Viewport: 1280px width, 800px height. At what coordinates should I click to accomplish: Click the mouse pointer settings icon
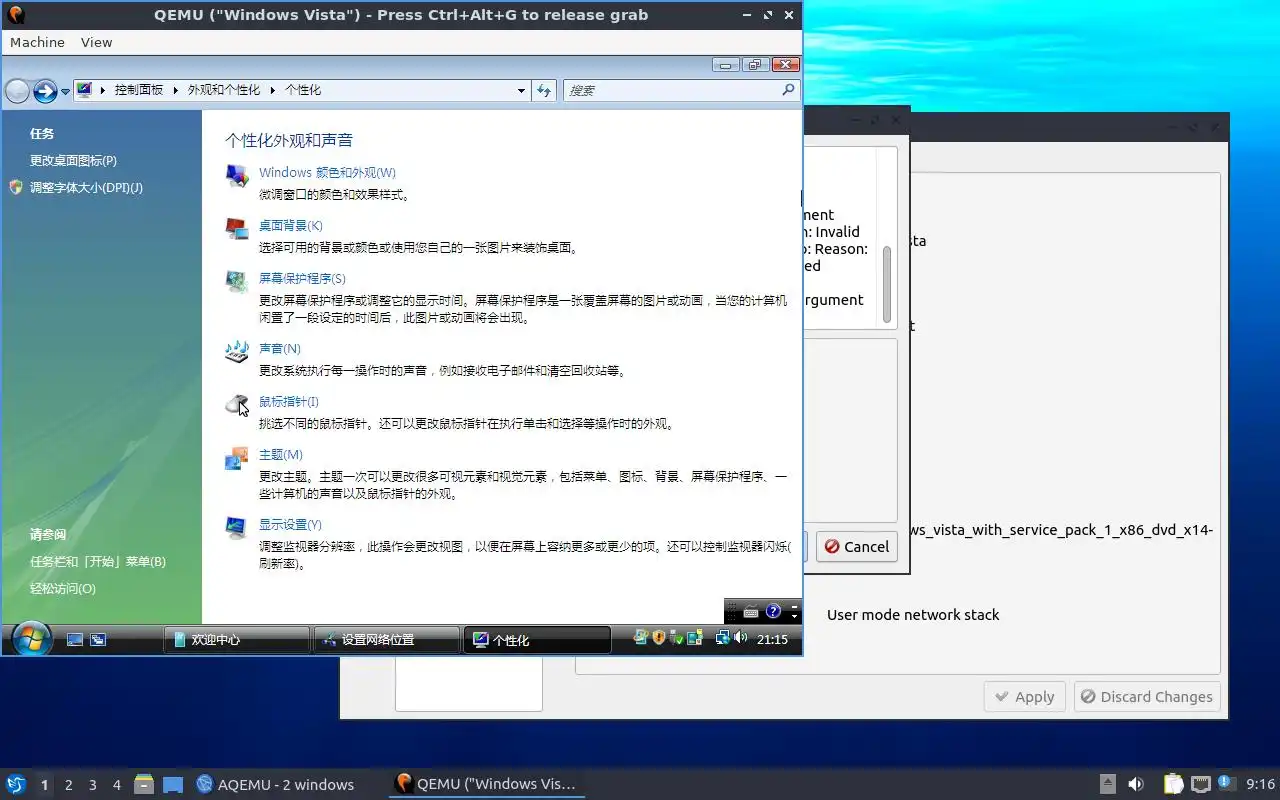tap(237, 404)
